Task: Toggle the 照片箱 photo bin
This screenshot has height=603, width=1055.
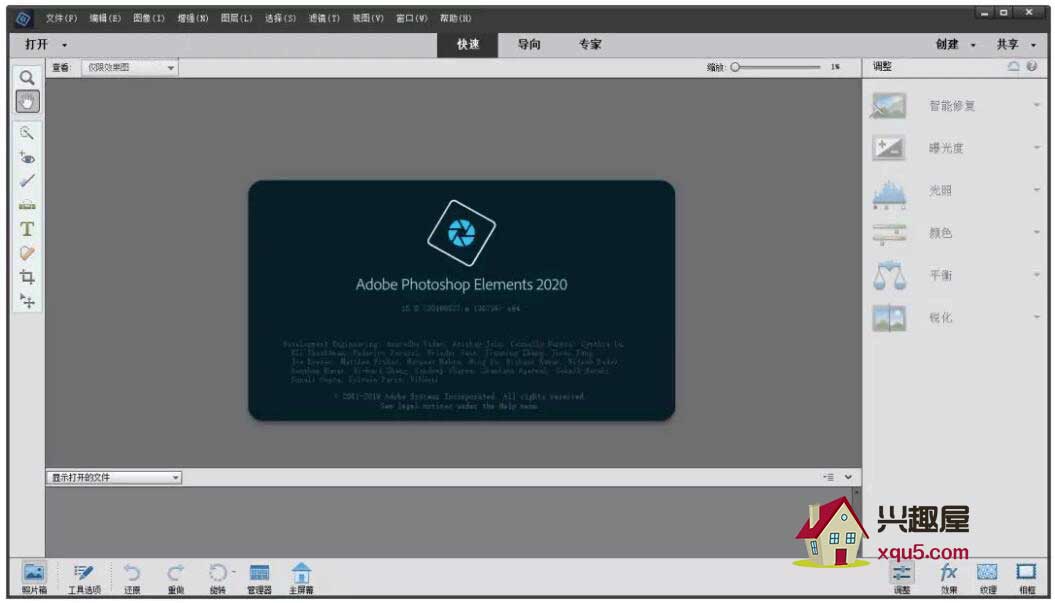Action: 34,577
